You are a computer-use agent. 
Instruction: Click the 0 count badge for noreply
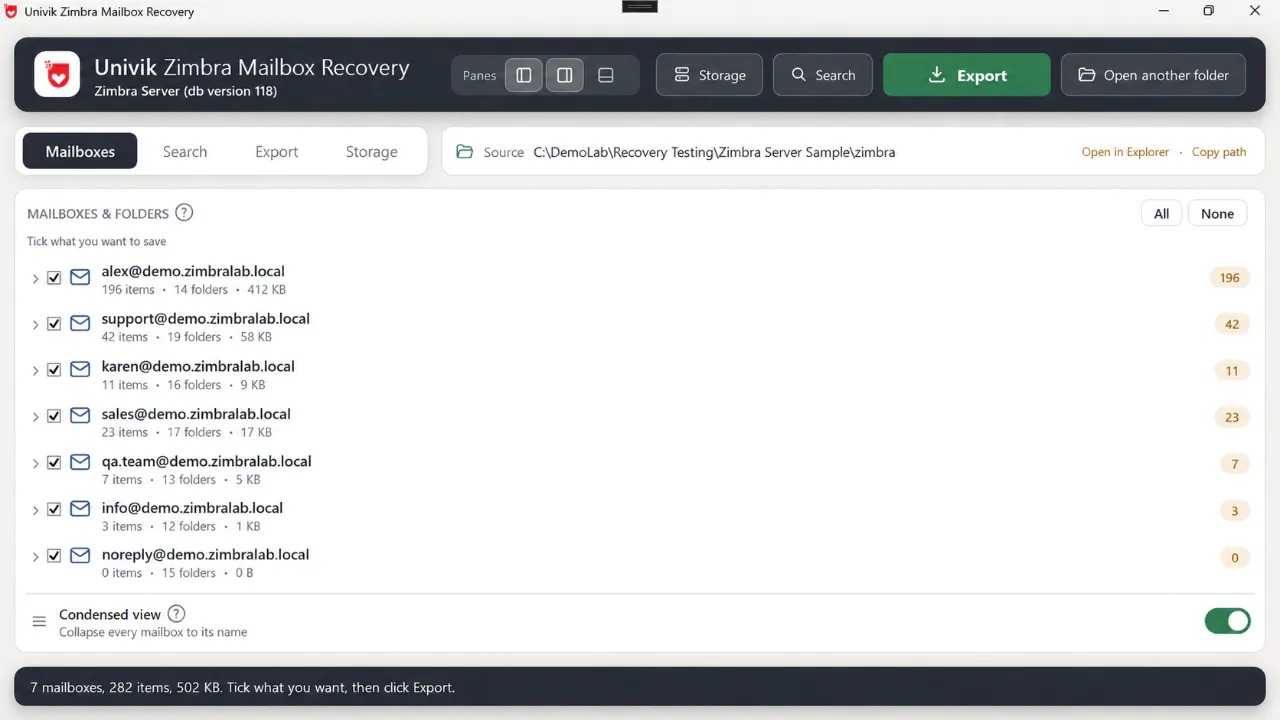click(1235, 558)
